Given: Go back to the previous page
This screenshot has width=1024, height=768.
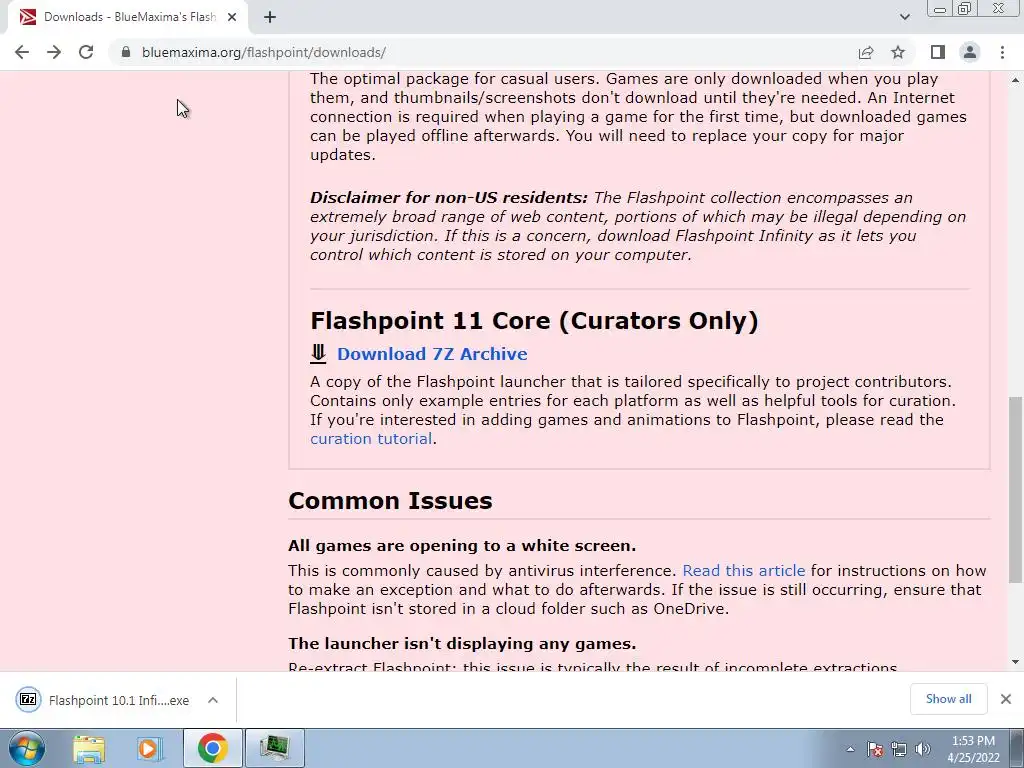Looking at the screenshot, I should point(22,52).
